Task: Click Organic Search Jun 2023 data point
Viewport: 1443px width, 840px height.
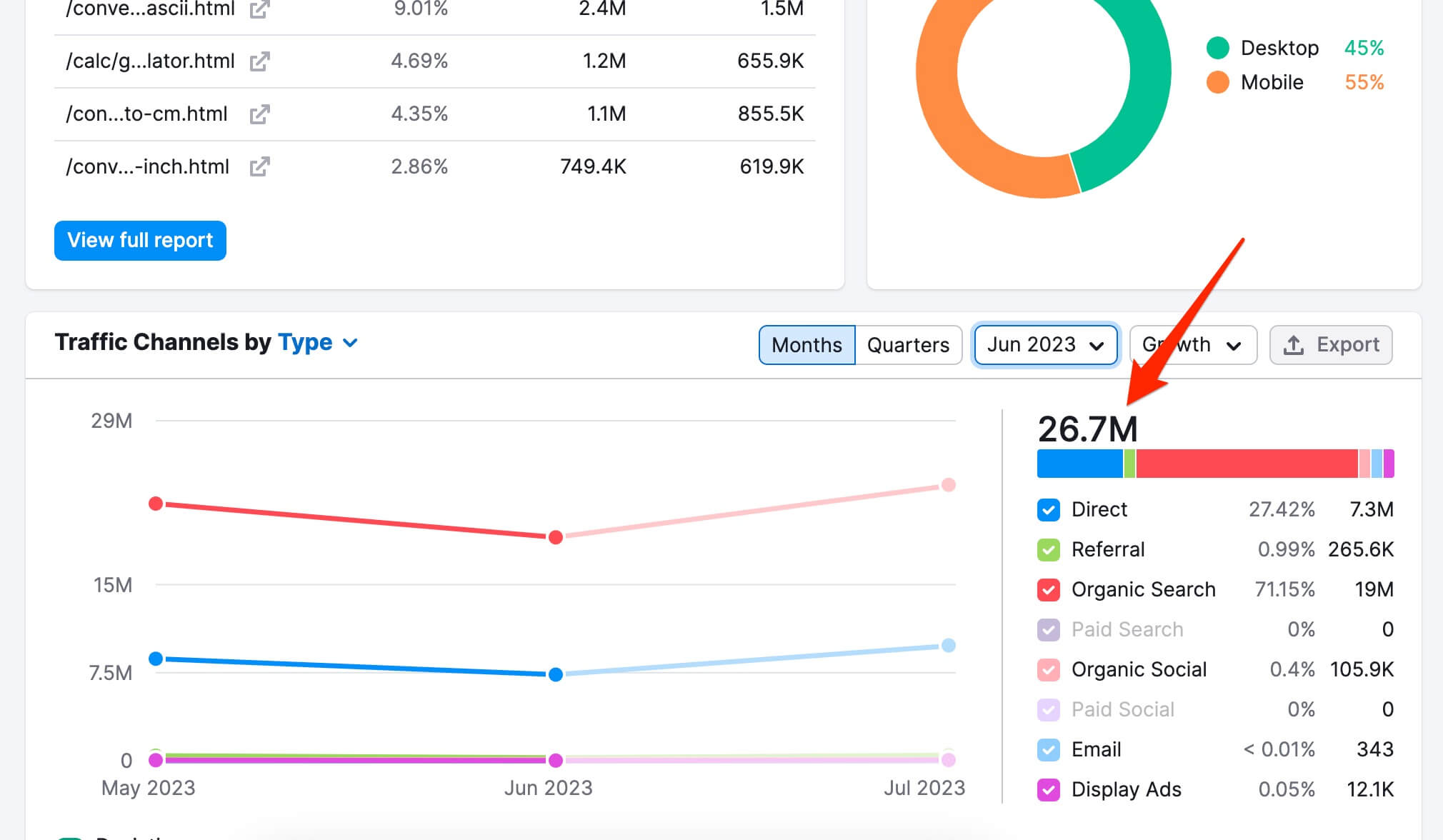Action: pos(556,536)
